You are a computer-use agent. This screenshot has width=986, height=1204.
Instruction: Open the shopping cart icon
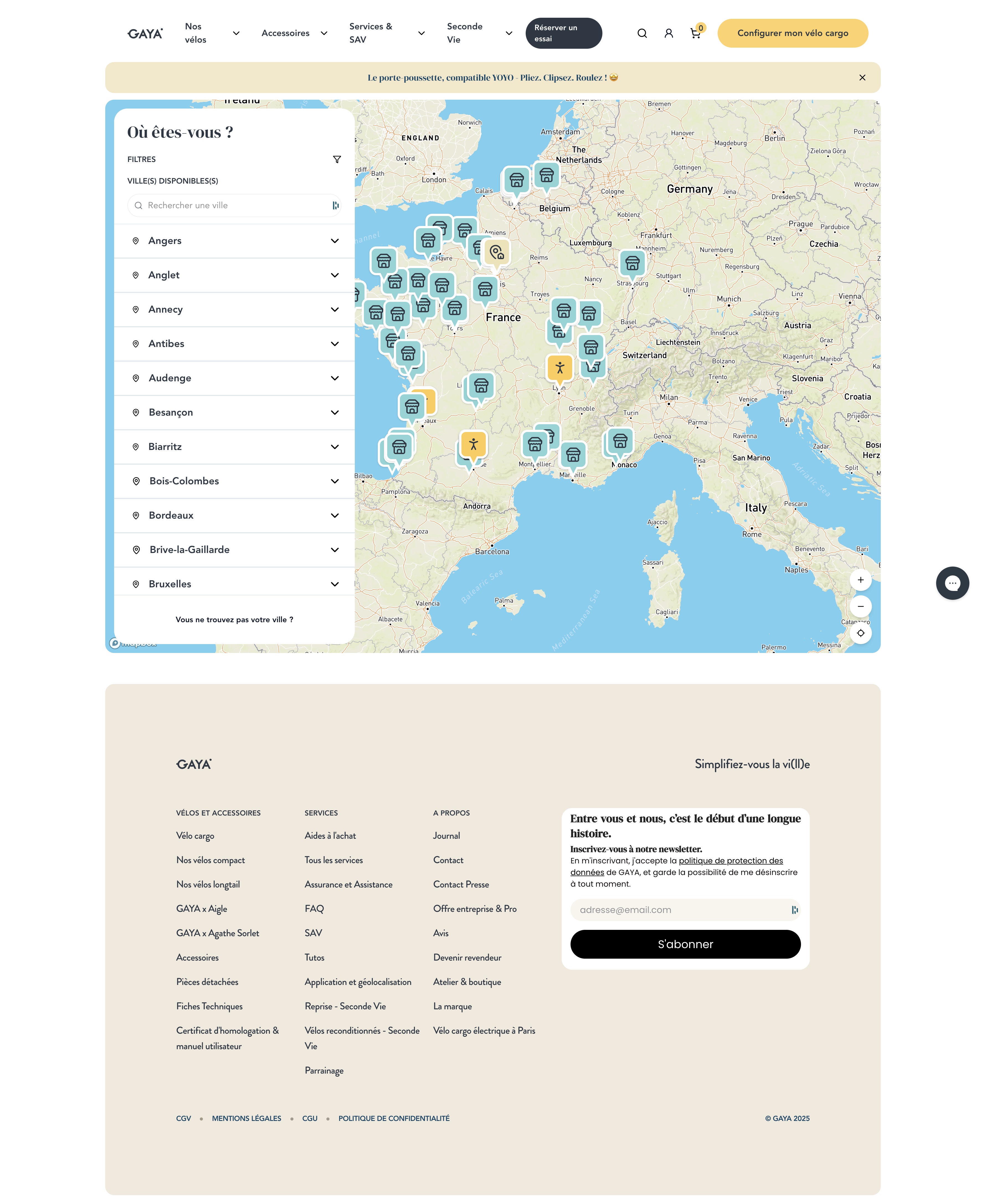pos(695,33)
